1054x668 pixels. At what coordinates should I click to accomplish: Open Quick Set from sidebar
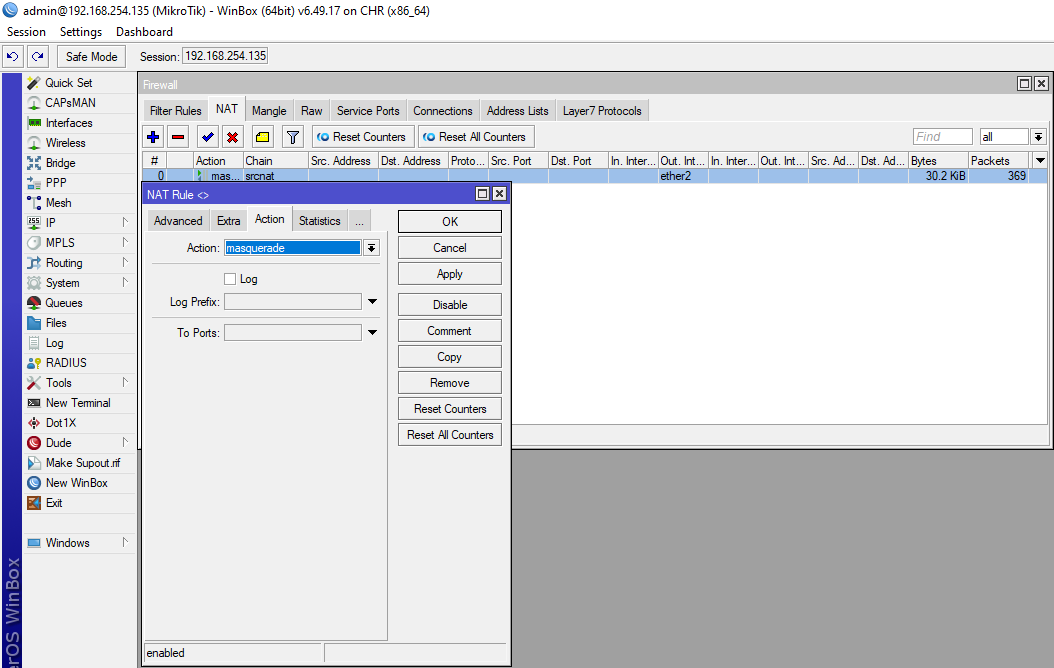[x=69, y=83]
